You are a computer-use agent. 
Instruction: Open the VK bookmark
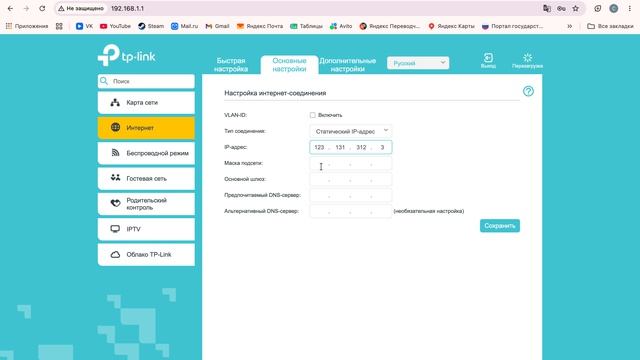(x=84, y=26)
